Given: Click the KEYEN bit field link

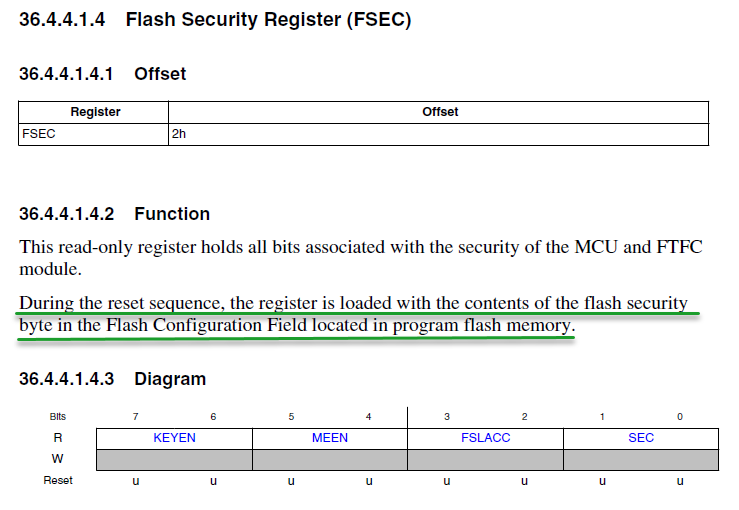Looking at the screenshot, I should click(174, 438).
